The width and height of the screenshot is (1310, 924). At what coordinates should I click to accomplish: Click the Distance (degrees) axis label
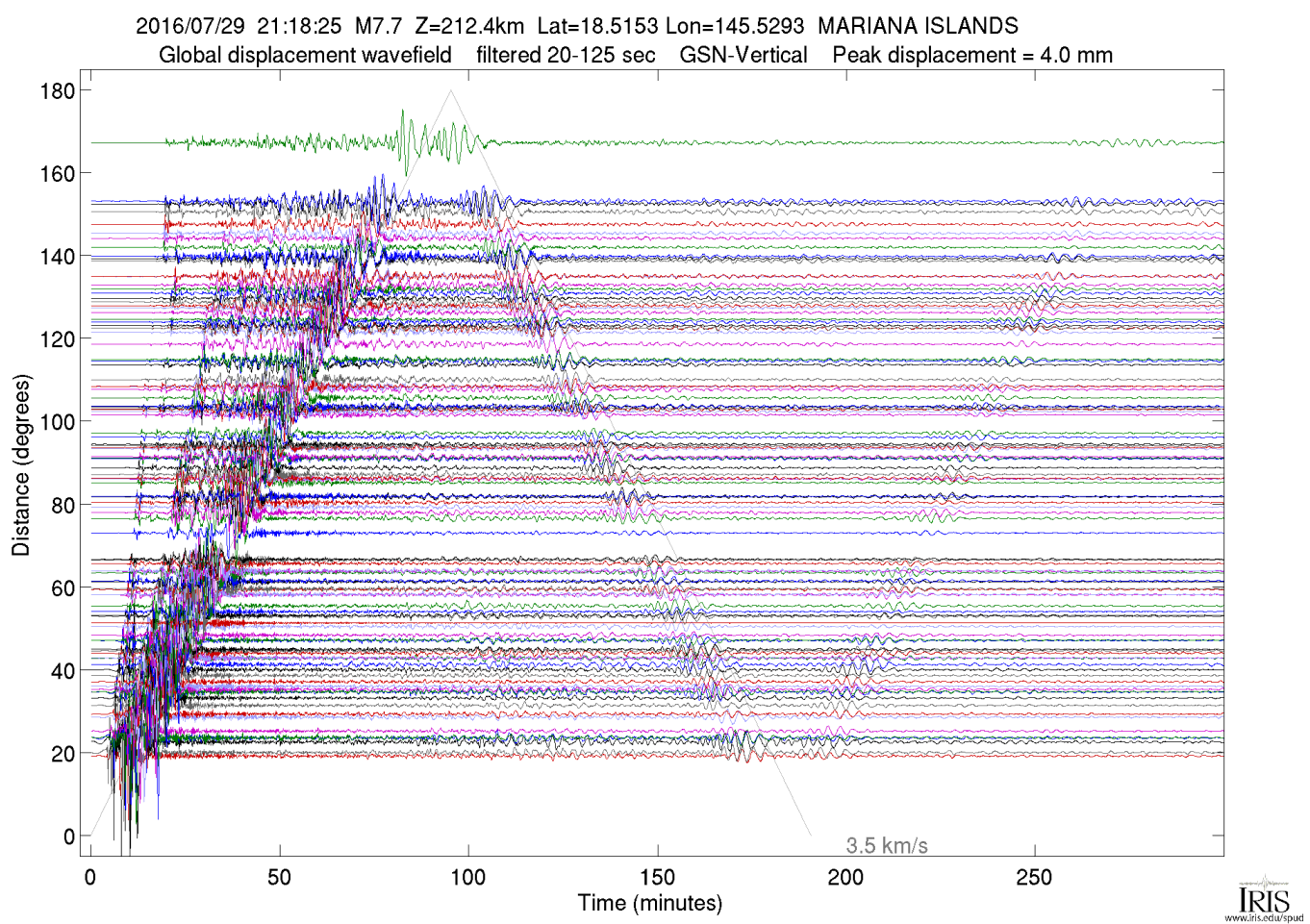click(x=21, y=464)
